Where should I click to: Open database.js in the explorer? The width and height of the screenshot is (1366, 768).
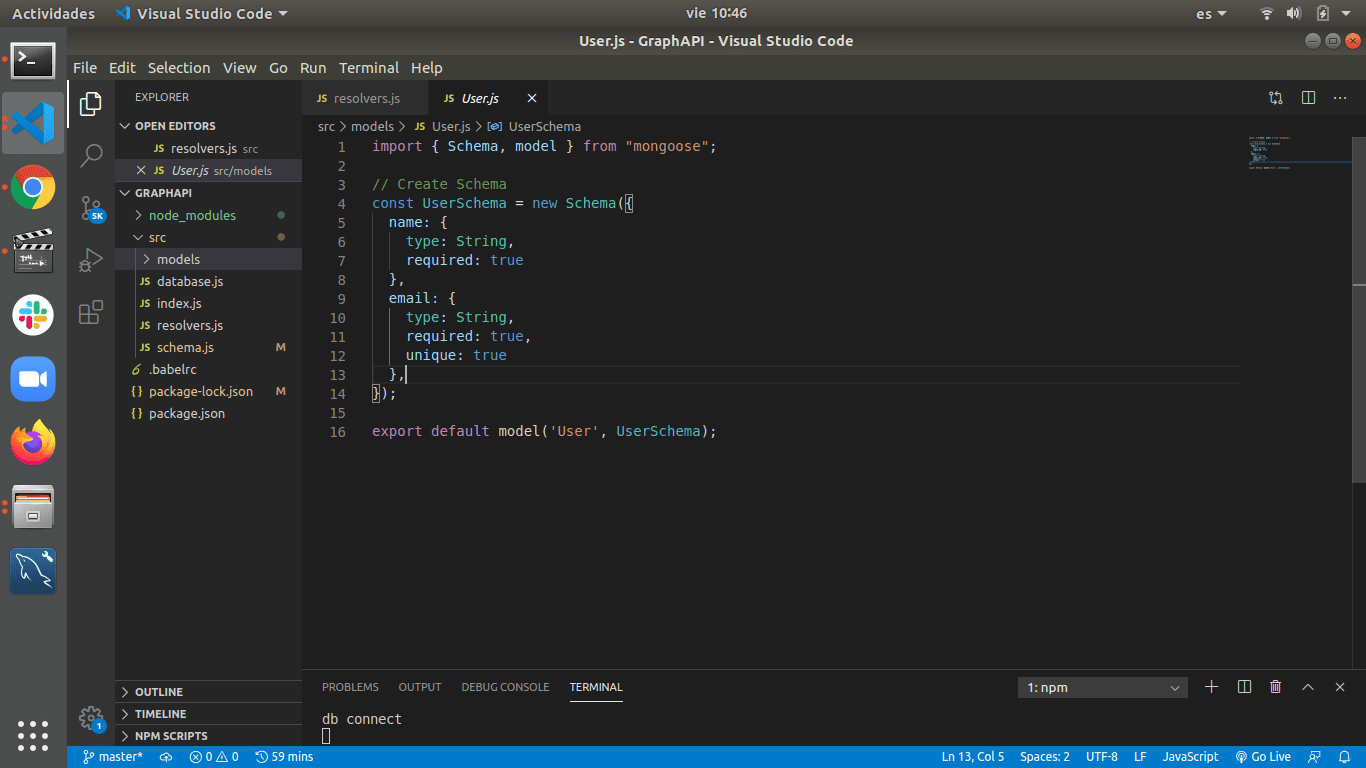click(x=209, y=281)
